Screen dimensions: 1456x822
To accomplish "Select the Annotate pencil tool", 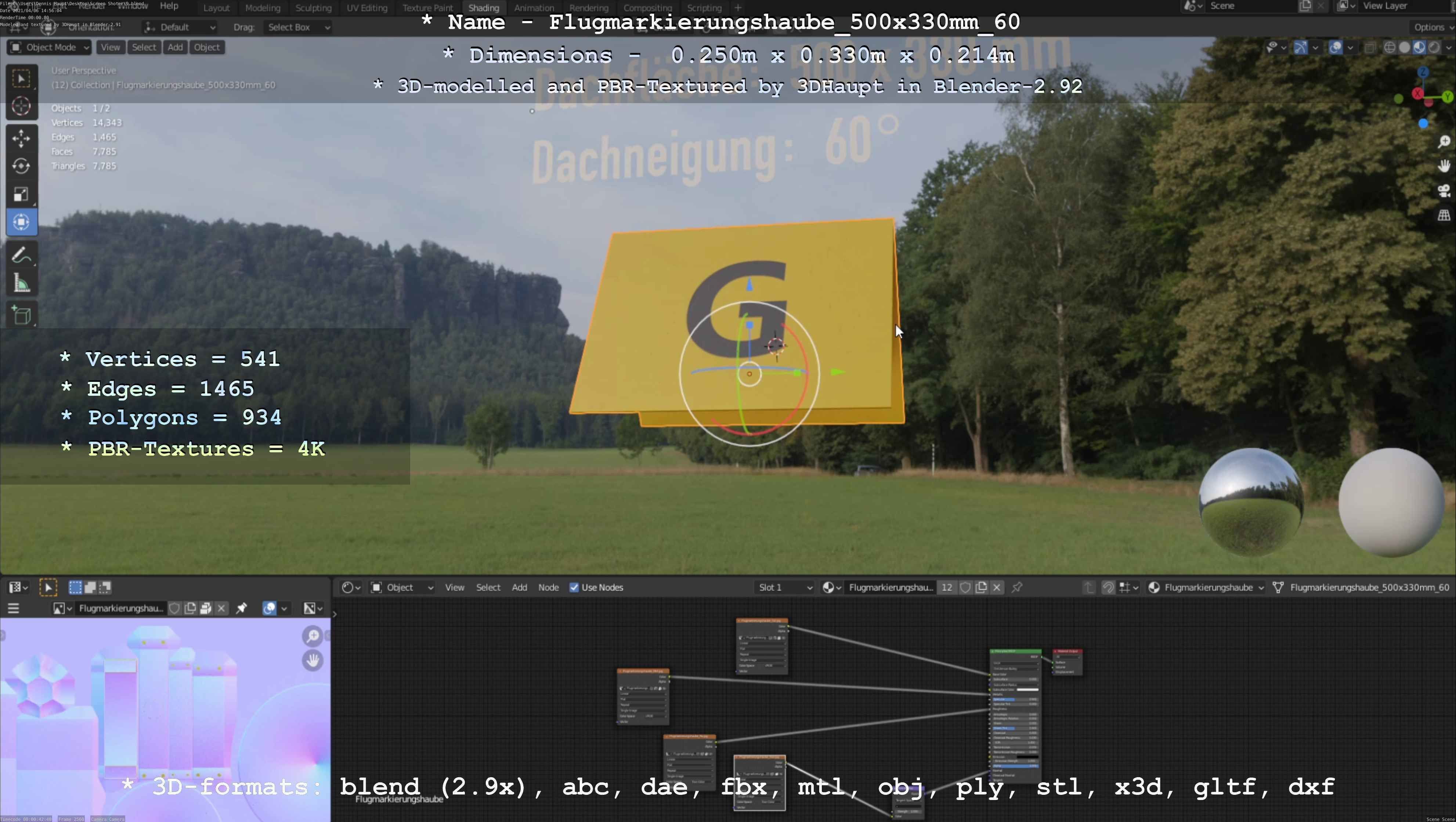I will (x=21, y=256).
